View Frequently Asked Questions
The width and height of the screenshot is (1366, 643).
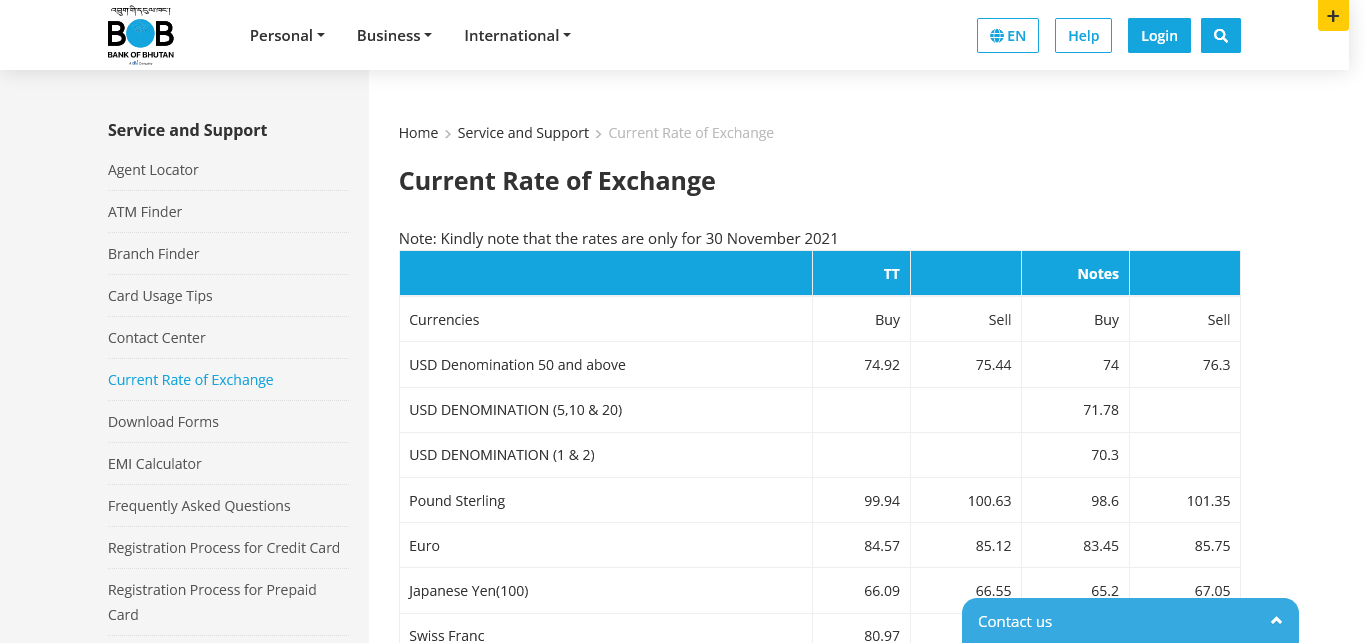pos(199,506)
